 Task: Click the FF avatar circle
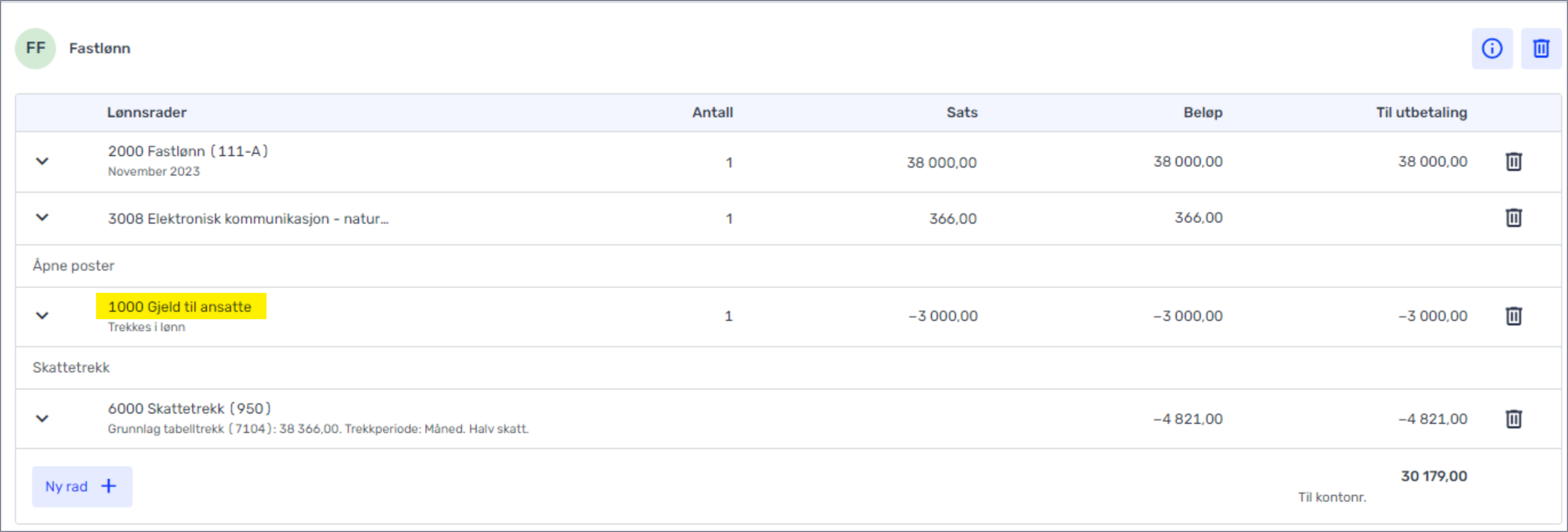click(x=35, y=48)
